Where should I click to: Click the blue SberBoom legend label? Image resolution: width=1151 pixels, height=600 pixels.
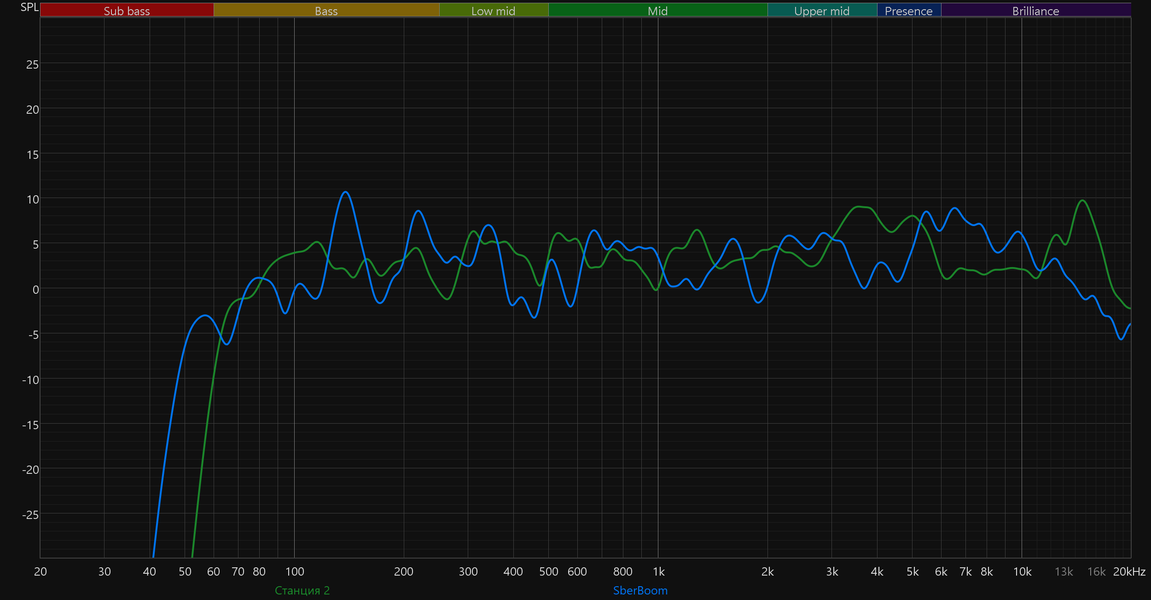640,590
